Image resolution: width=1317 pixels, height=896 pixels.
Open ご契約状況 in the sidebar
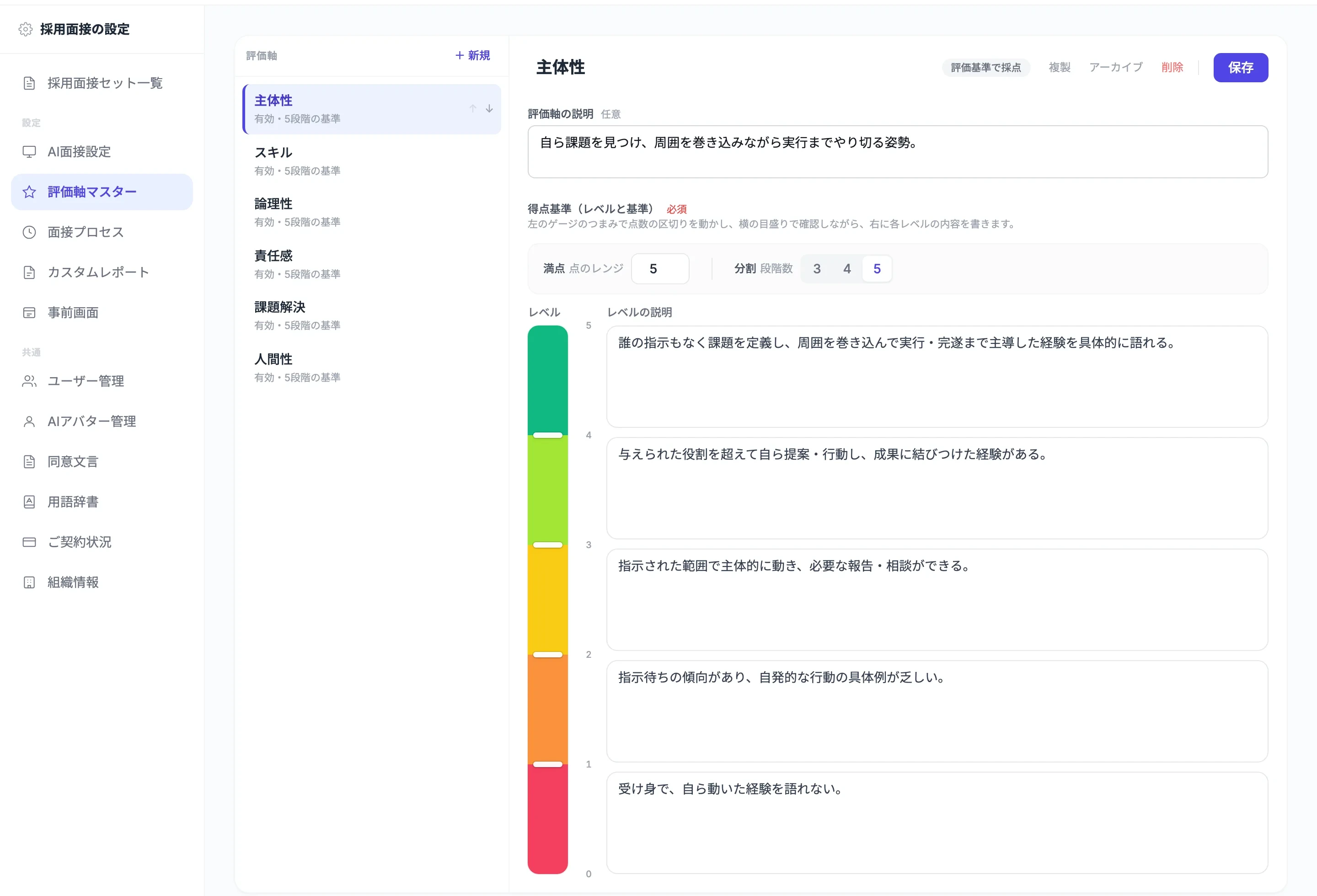pyautogui.click(x=102, y=542)
